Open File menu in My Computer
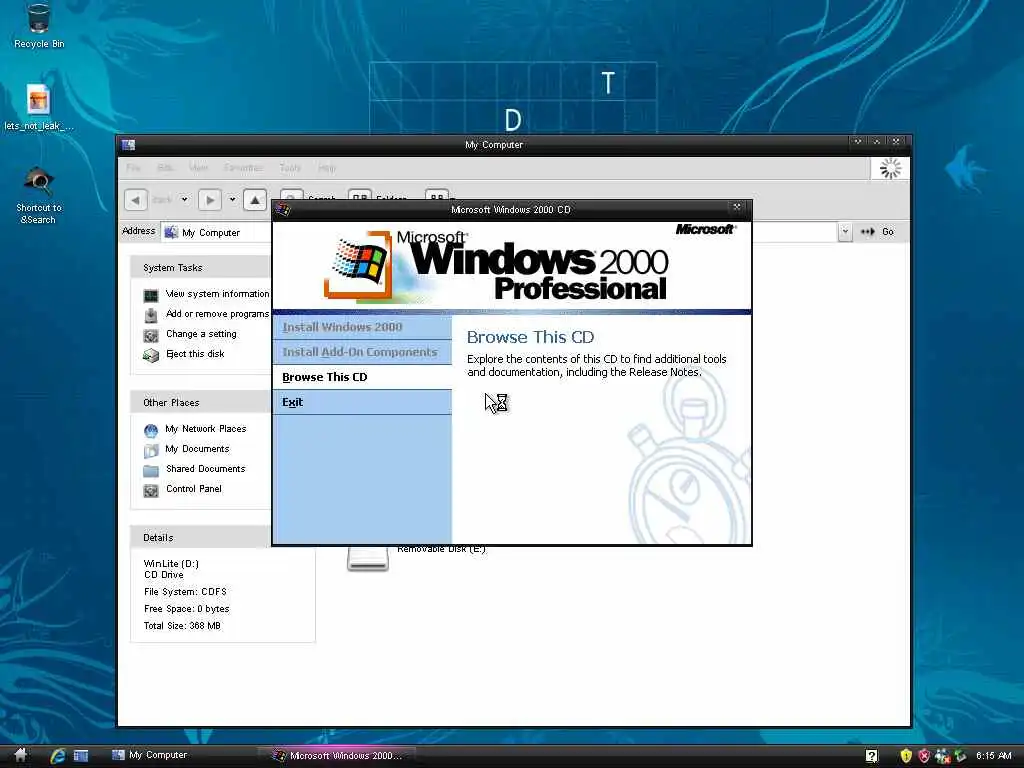 pos(133,168)
